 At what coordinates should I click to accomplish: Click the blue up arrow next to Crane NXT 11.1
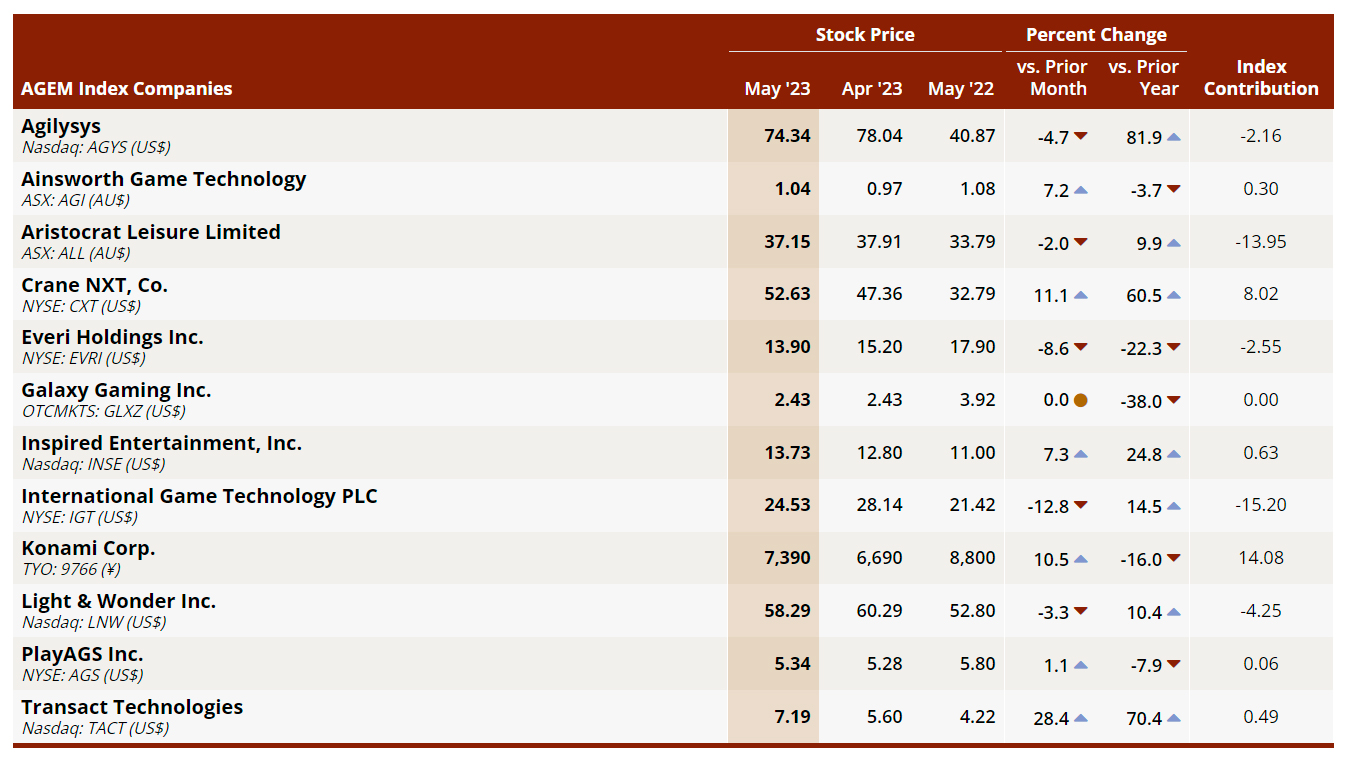coord(1080,296)
